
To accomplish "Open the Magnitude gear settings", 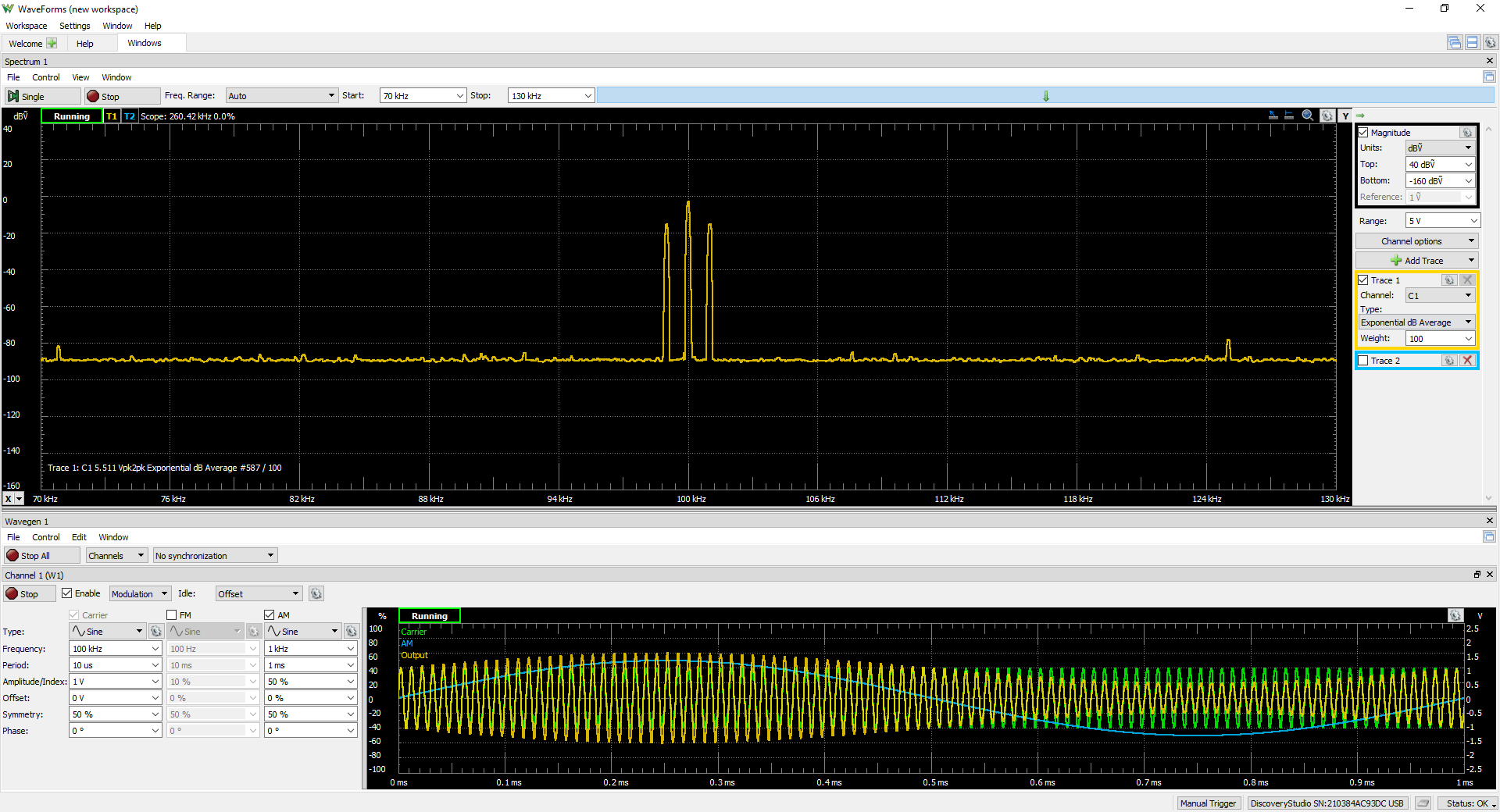I will 1466,133.
